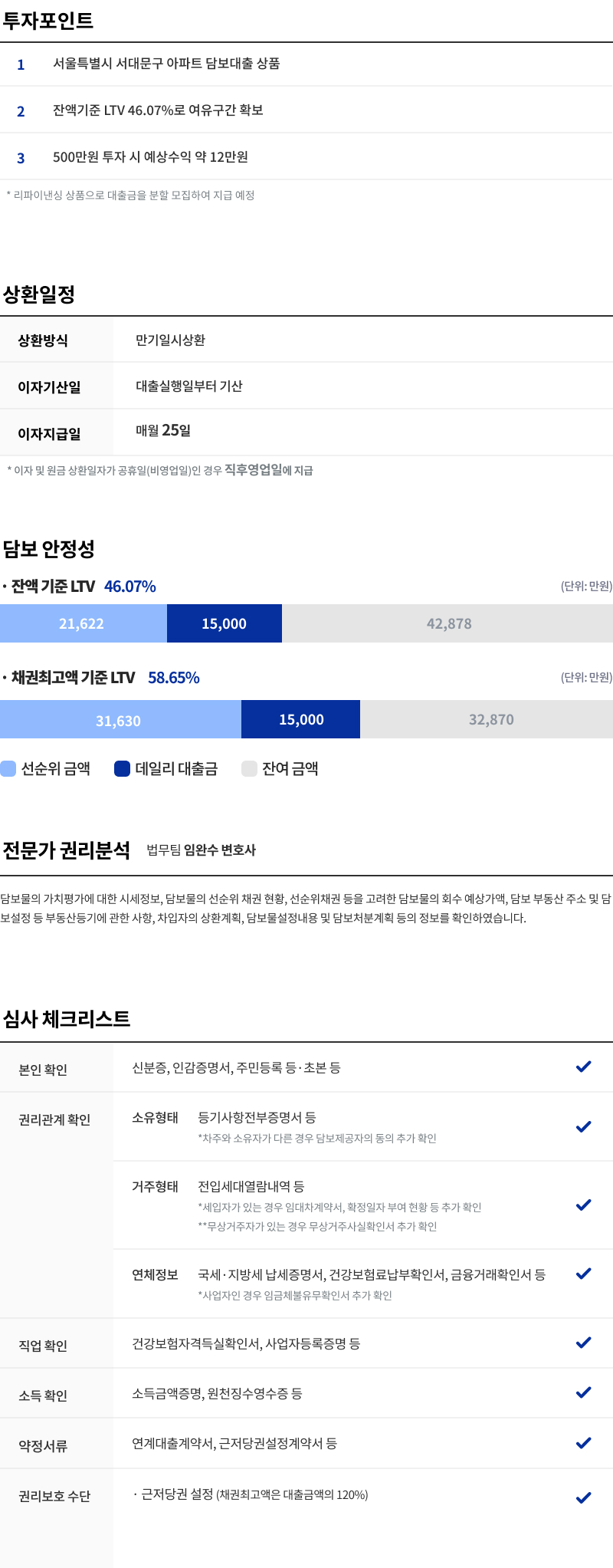Click the checkmark beside 소유형태 row
Image resolution: width=613 pixels, height=1568 pixels.
pyautogui.click(x=583, y=1126)
